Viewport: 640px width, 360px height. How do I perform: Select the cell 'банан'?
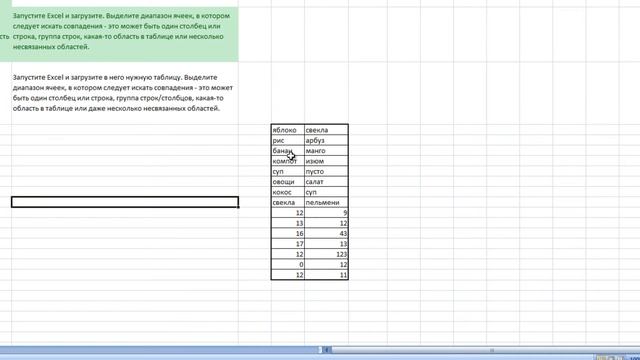tap(288, 151)
